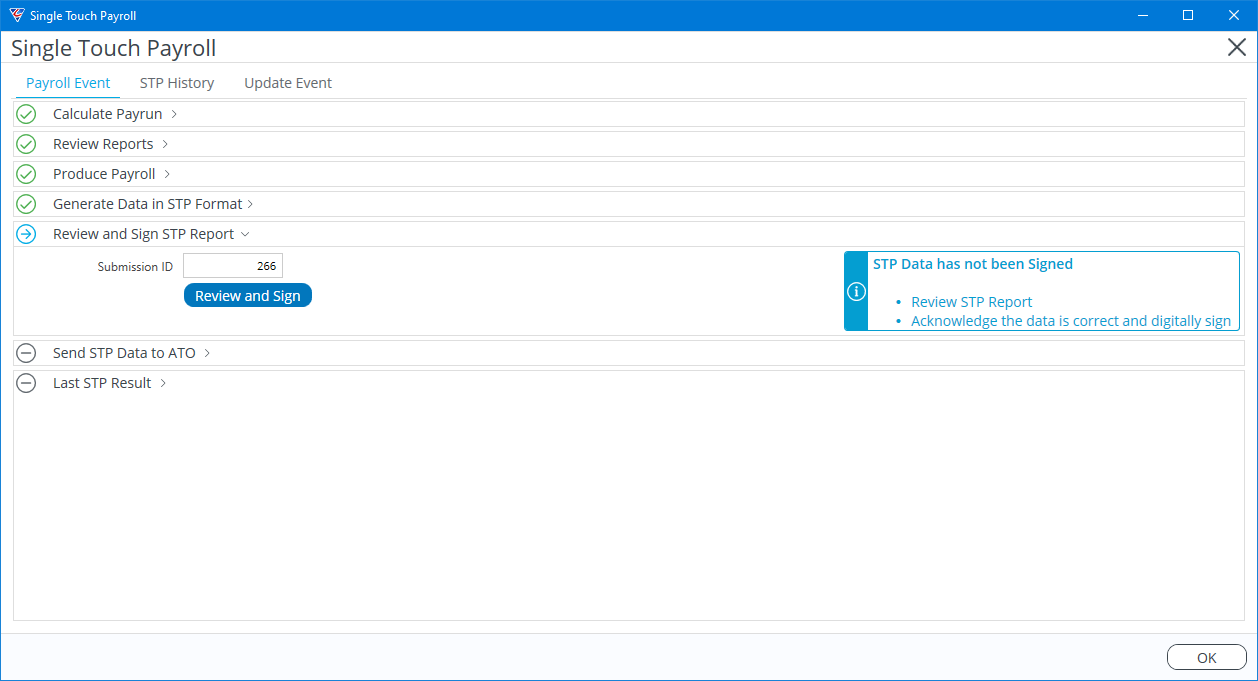Maximize the Single Touch Payroll window
Image resolution: width=1258 pixels, height=681 pixels.
(1188, 15)
